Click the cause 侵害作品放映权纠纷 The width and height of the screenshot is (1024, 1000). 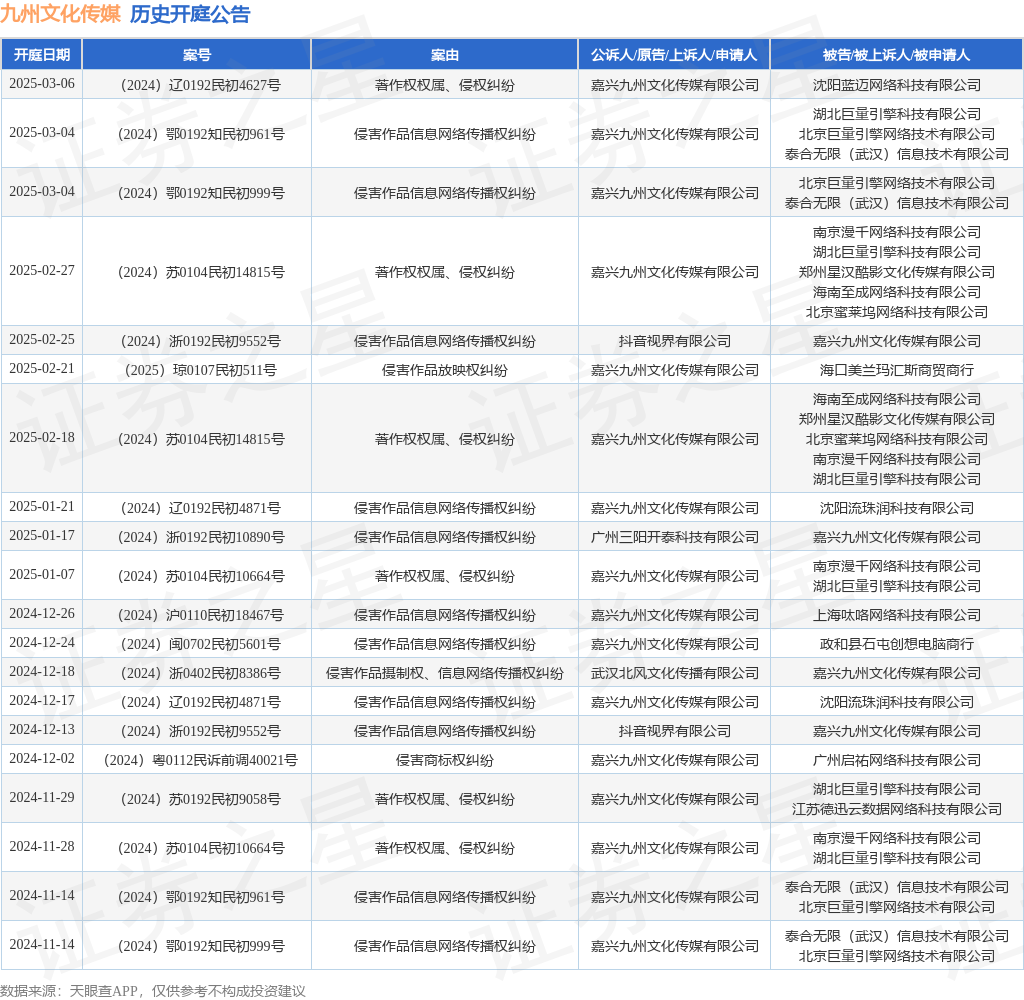[x=445, y=370]
